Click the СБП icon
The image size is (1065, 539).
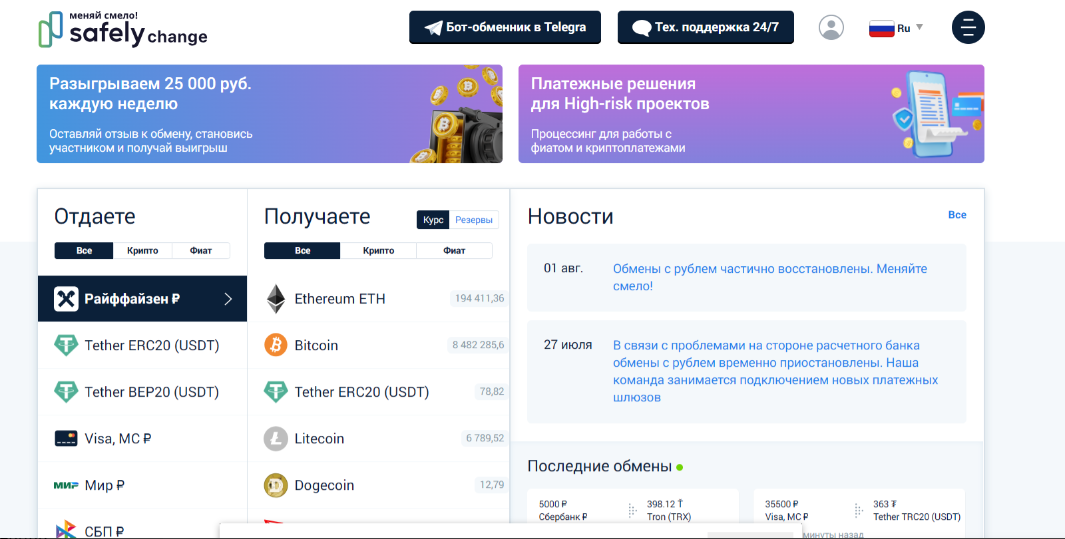pyautogui.click(x=66, y=529)
